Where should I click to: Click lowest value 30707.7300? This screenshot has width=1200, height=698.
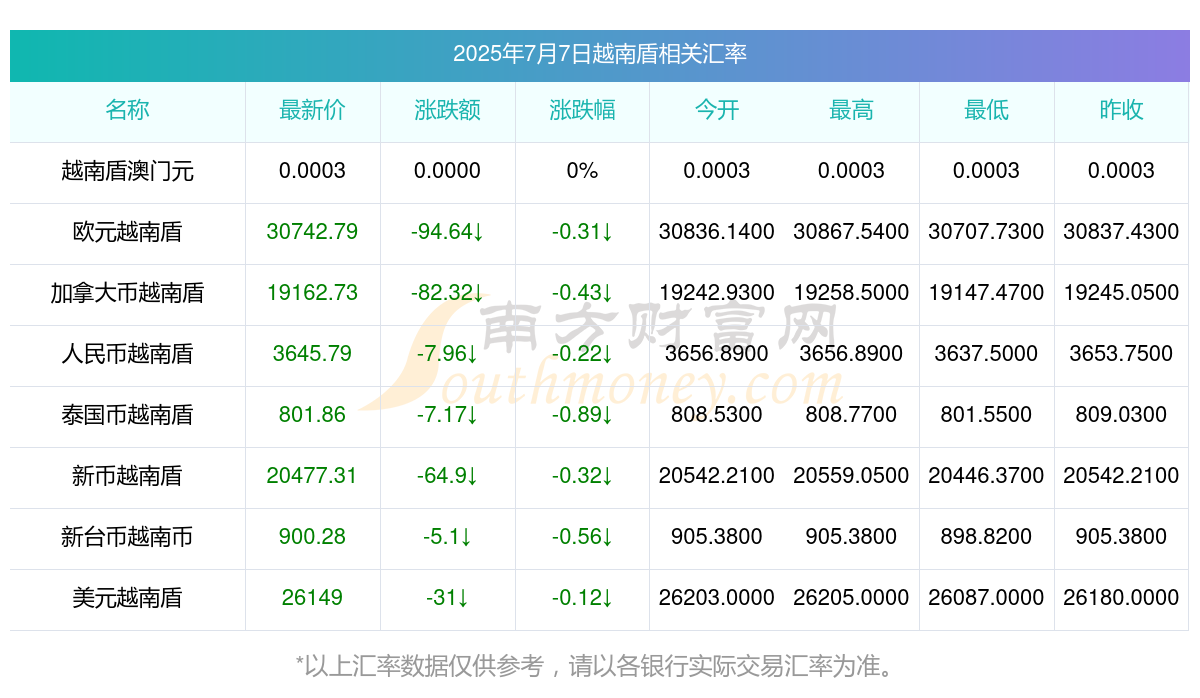click(x=986, y=232)
